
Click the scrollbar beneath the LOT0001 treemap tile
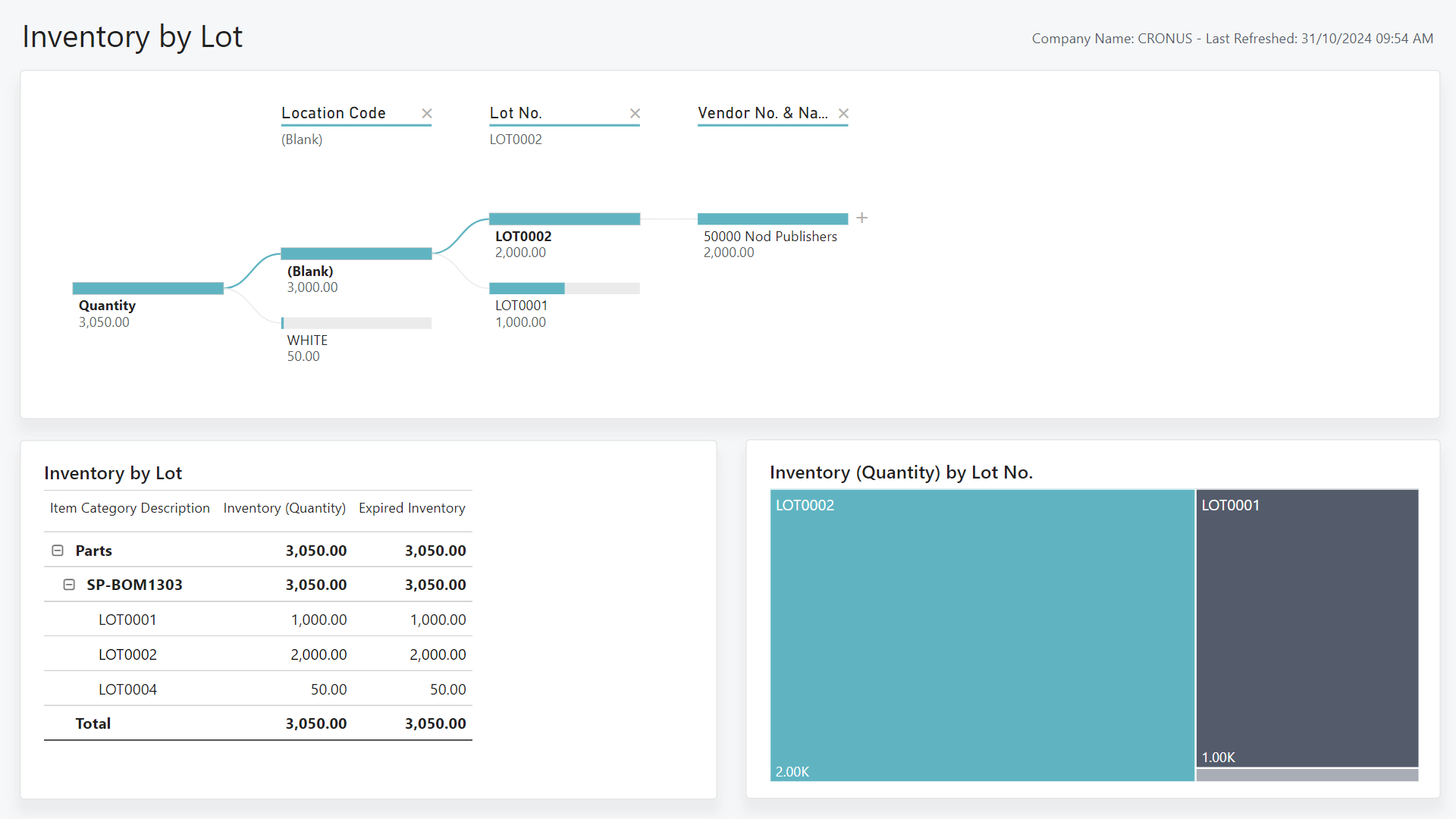(x=1307, y=774)
